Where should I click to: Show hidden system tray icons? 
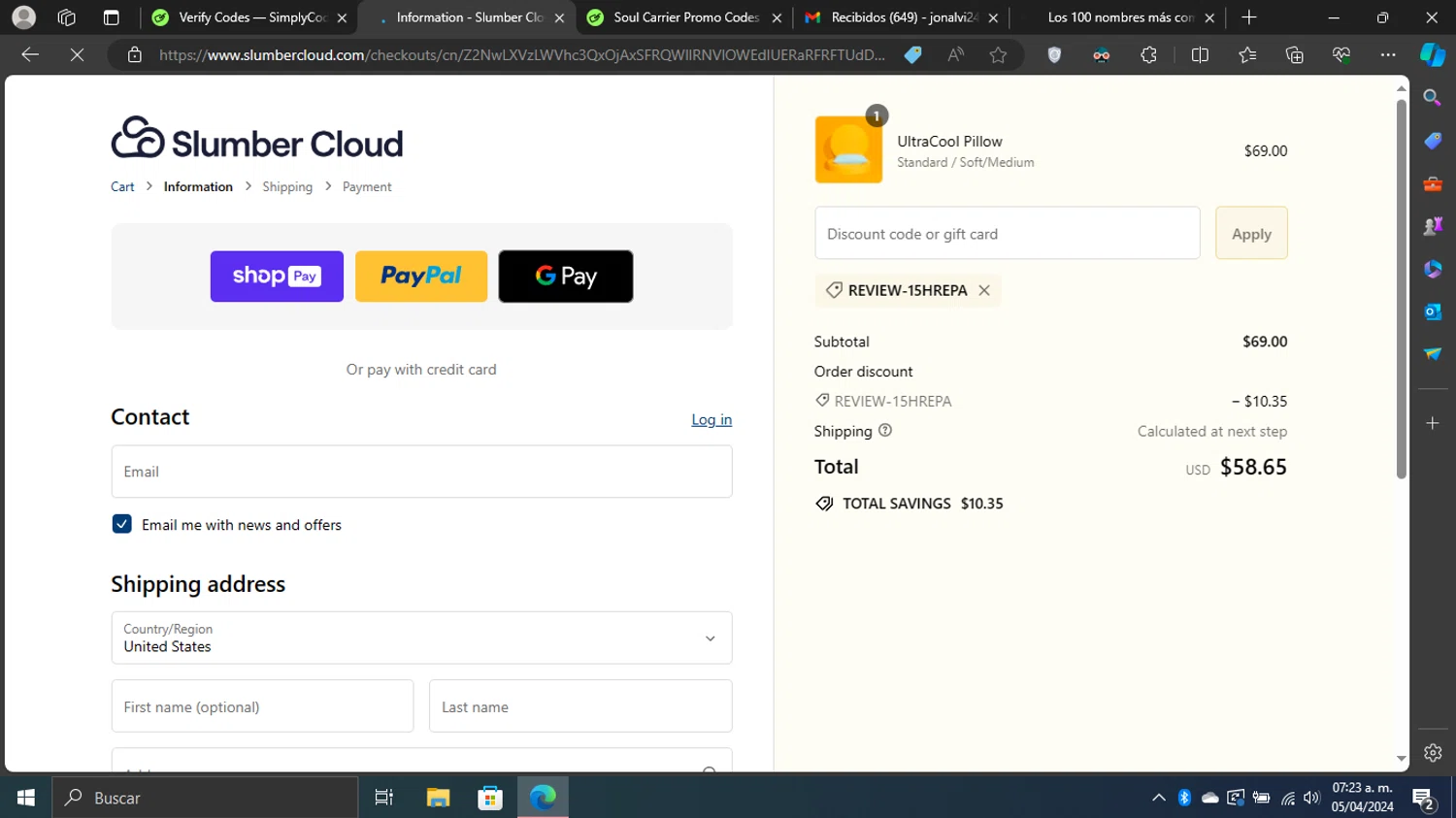tap(1158, 798)
